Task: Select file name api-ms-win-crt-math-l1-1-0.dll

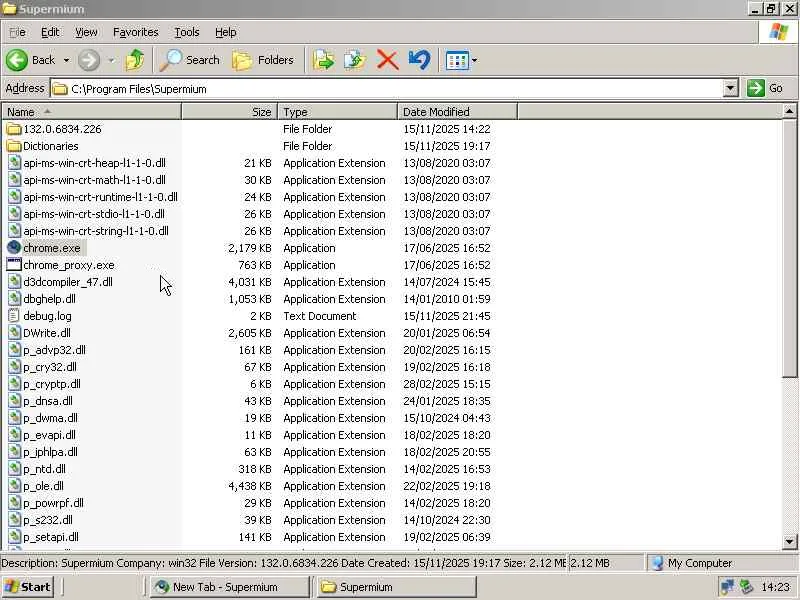Action: (x=94, y=180)
